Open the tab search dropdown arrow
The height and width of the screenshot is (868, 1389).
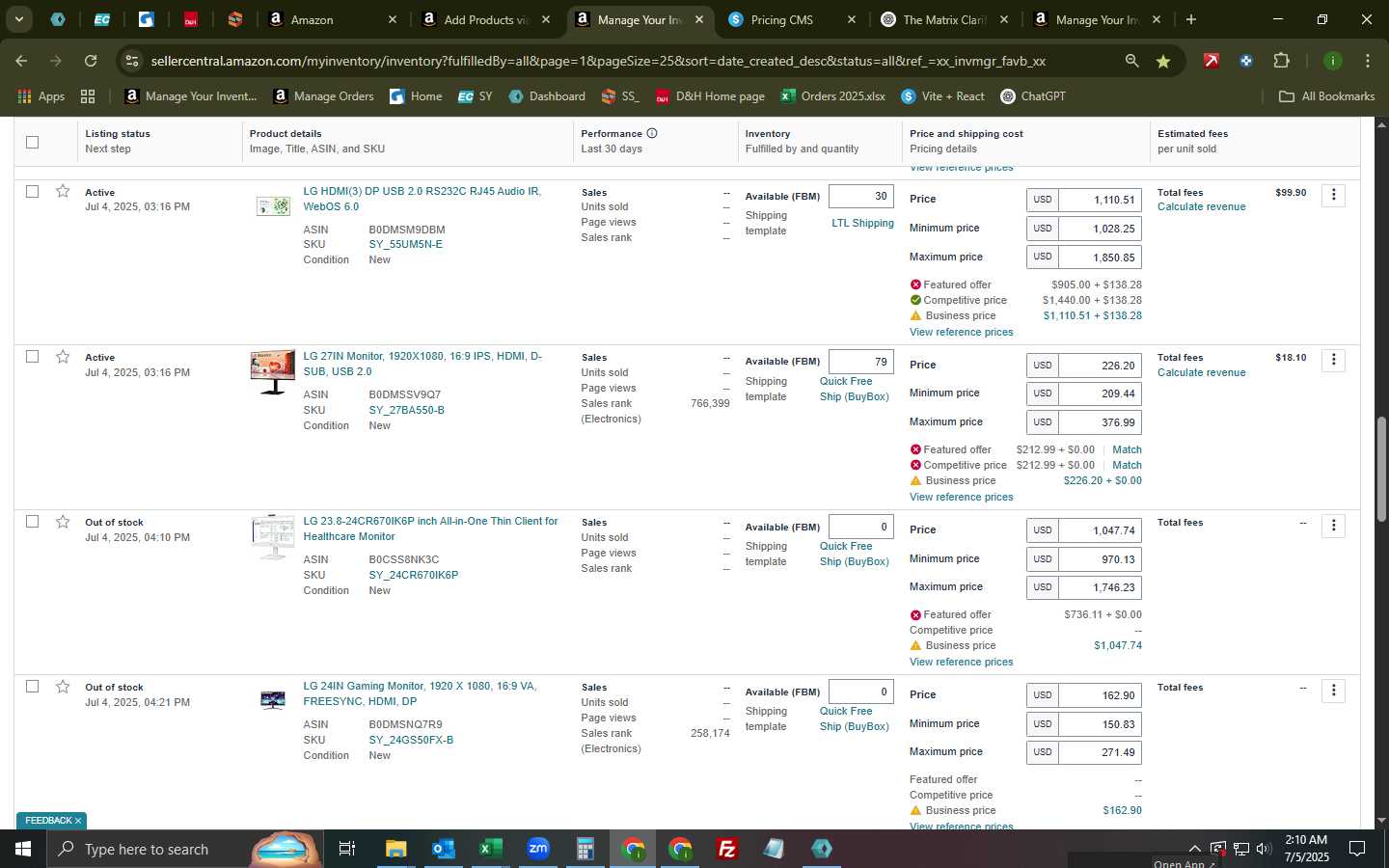(18, 19)
